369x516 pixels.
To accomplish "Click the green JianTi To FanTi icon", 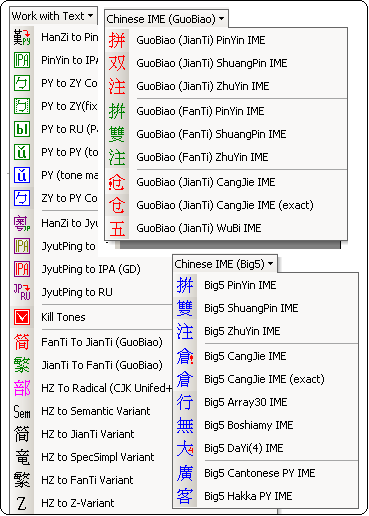I will pos(22,365).
